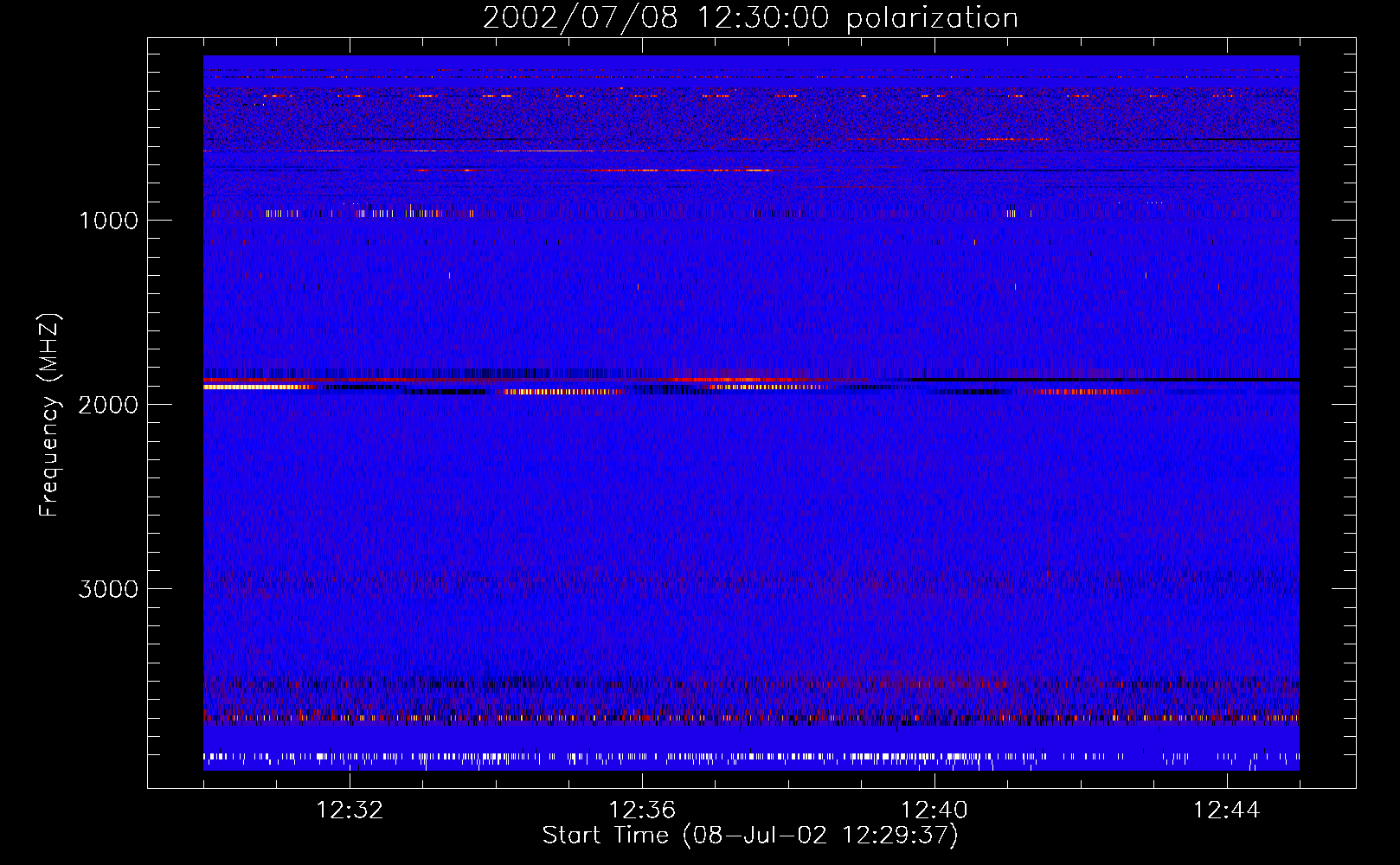Click the 'Start Time (08-Jul-02 12:29:37)' axis title

coord(750,836)
